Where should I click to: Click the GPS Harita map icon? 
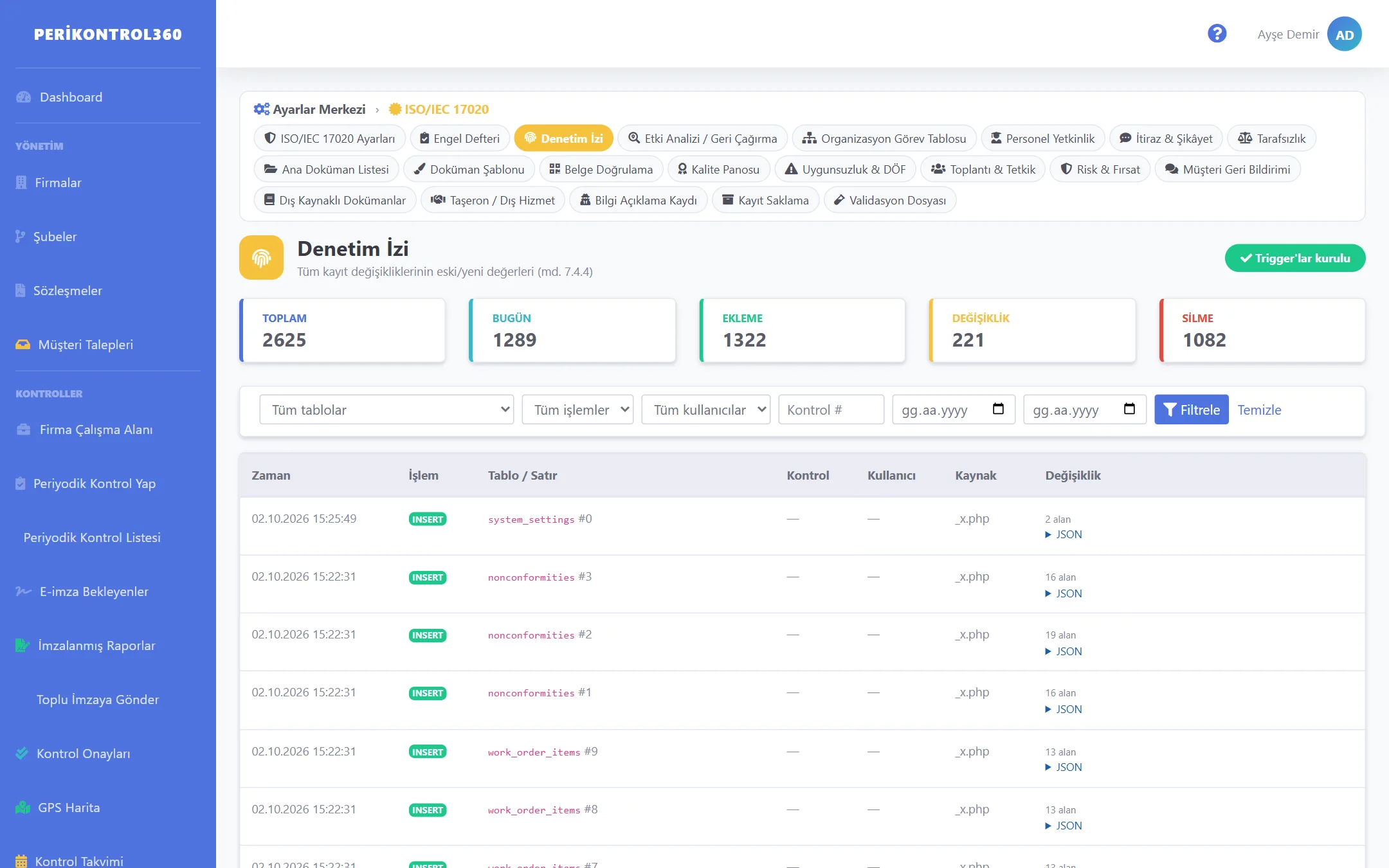[x=23, y=808]
